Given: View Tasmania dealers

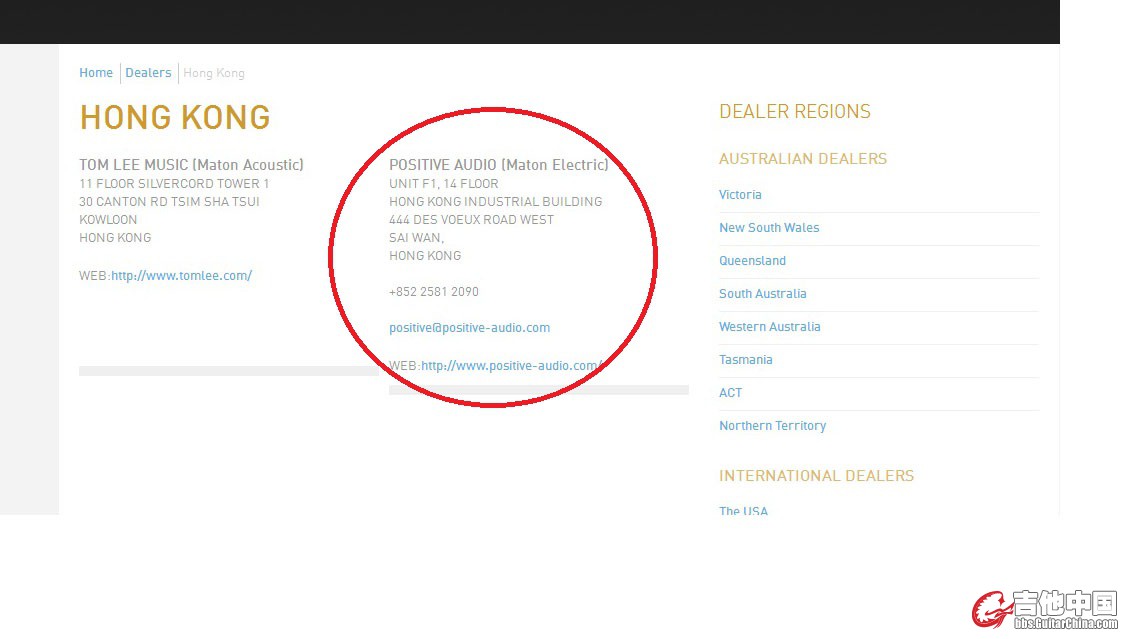Looking at the screenshot, I should click(746, 359).
